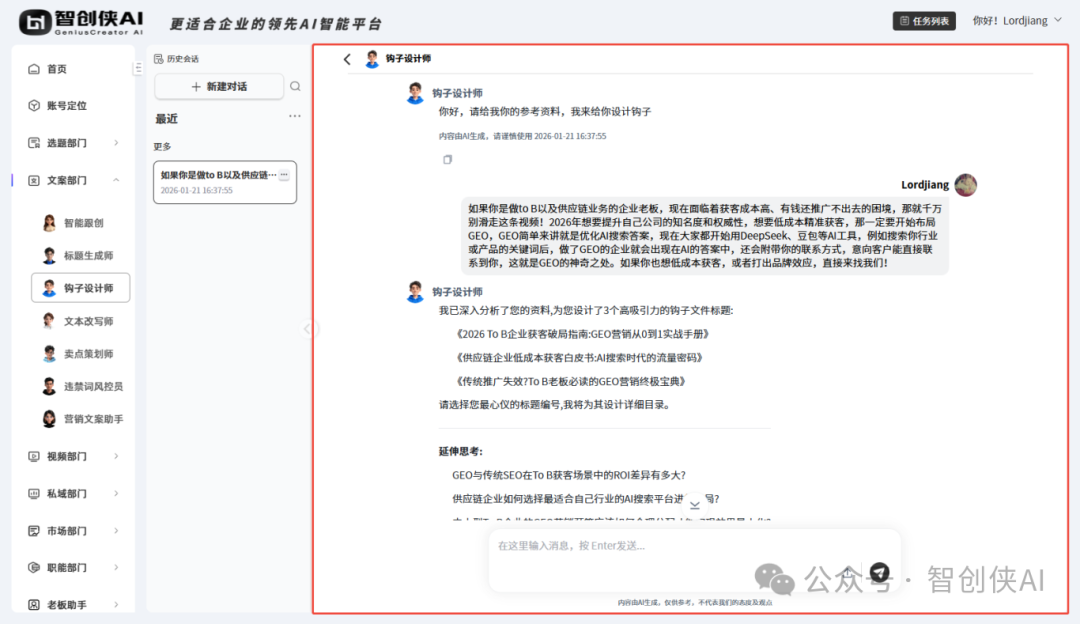Click the 文案部门 icon
The image size is (1080, 624).
click(x=34, y=180)
